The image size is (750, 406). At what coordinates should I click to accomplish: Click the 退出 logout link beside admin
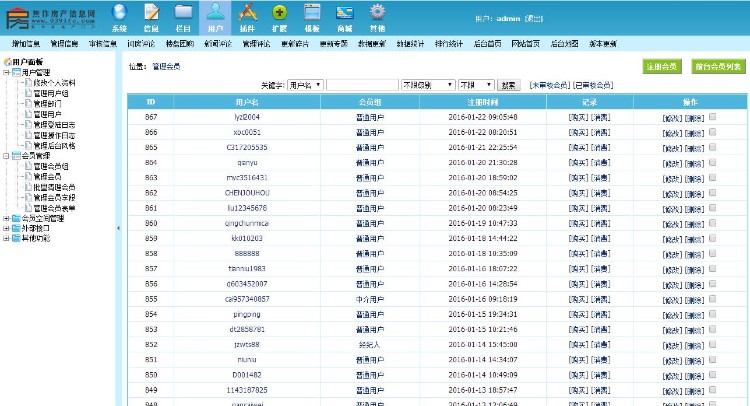point(534,19)
